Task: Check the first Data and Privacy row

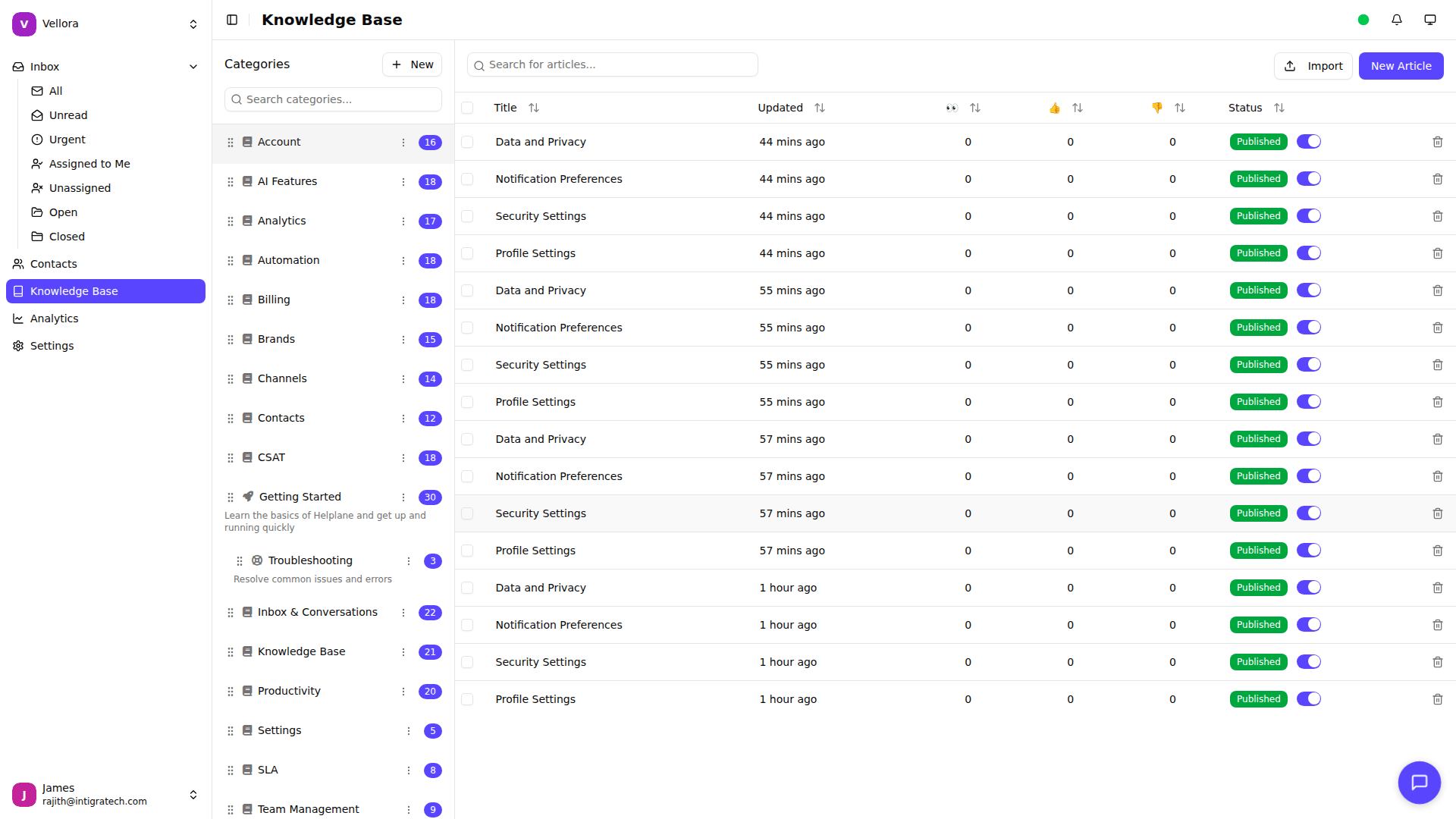Action: 467,142
